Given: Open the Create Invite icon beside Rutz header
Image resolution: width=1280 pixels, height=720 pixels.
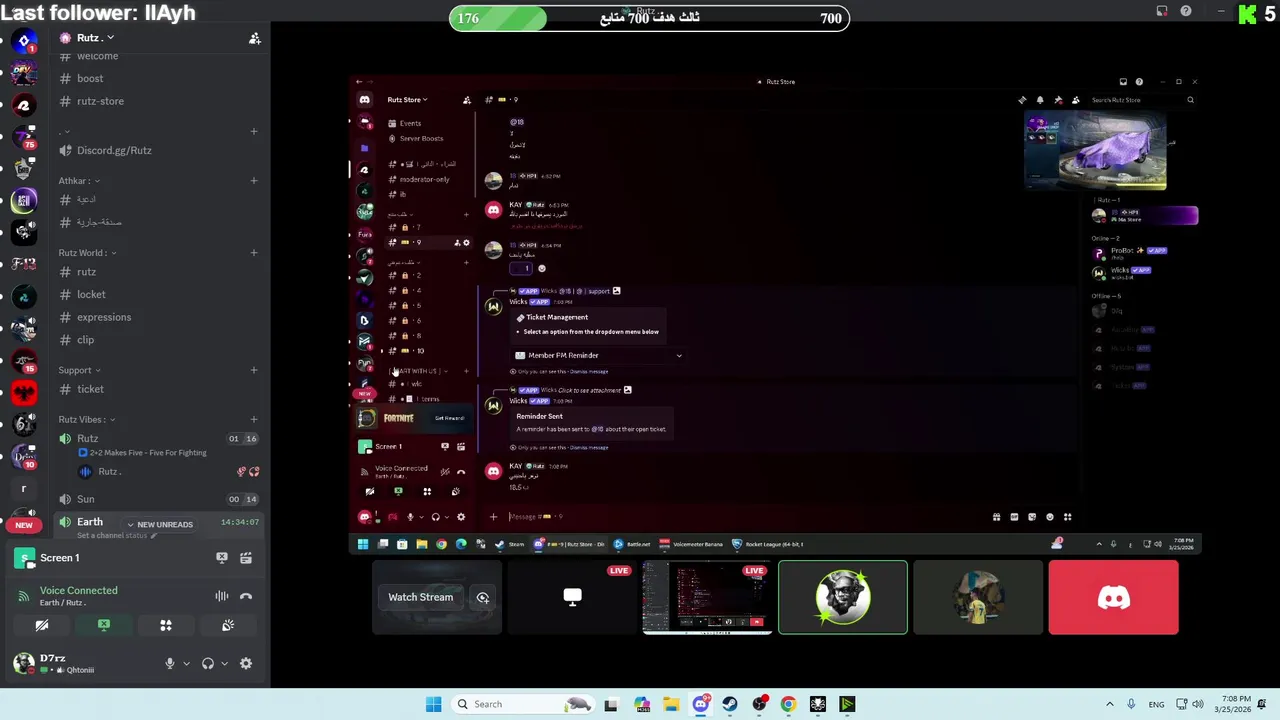Looking at the screenshot, I should pyautogui.click(x=255, y=38).
